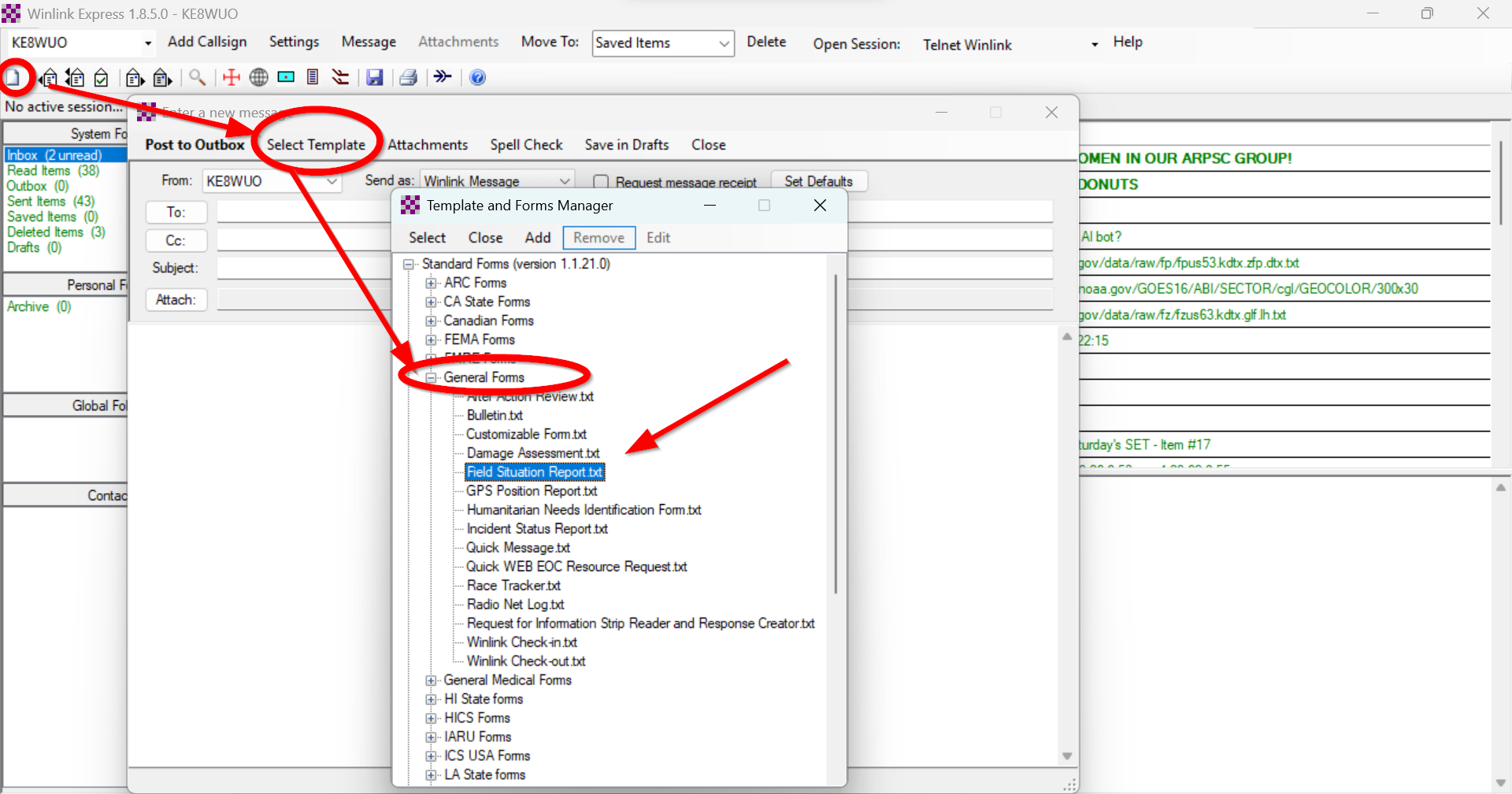
Task: Open the Telnet Winlink session dropdown arrow
Action: pyautogui.click(x=1094, y=45)
